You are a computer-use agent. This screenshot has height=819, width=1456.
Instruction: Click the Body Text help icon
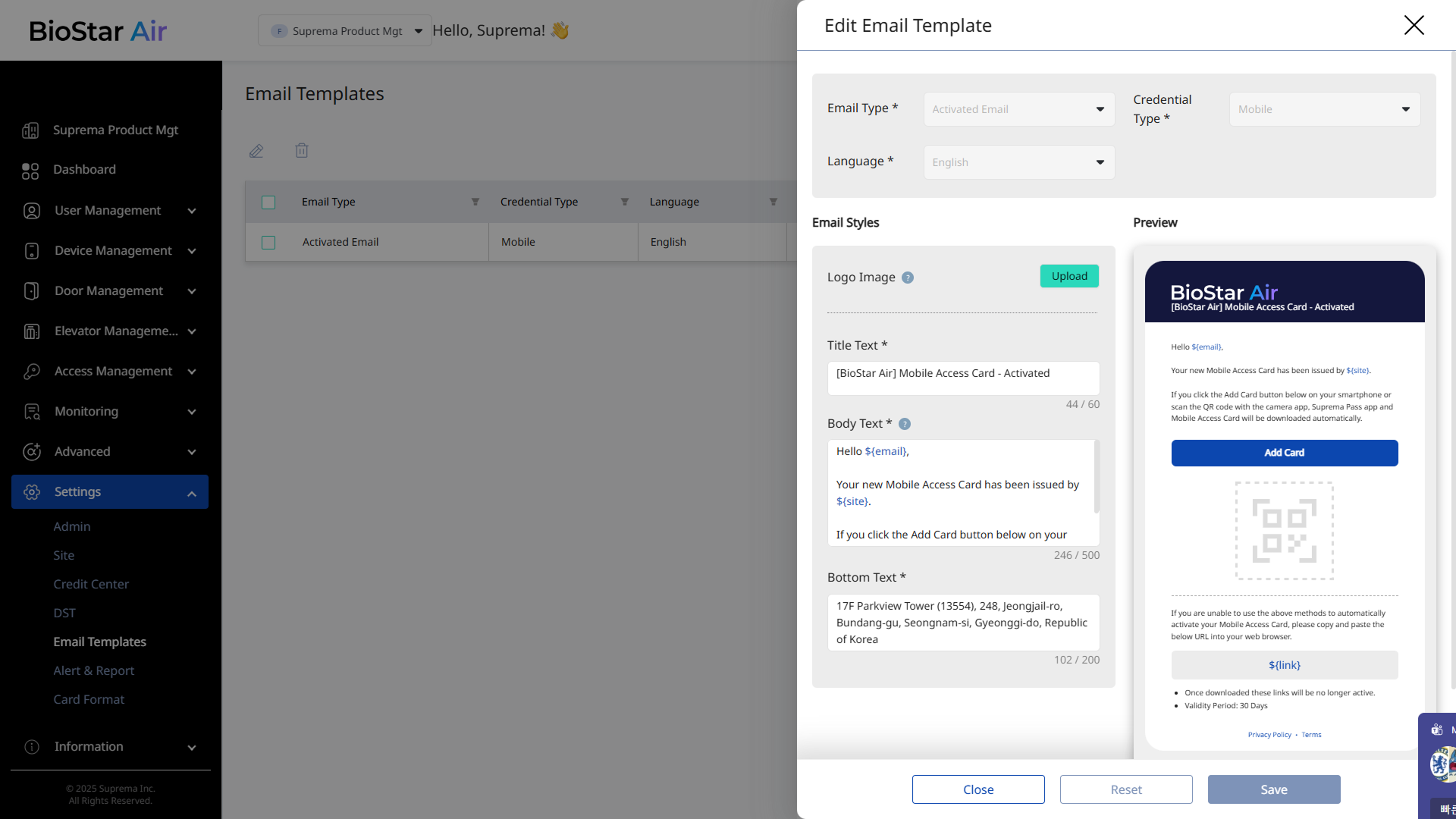tap(905, 424)
